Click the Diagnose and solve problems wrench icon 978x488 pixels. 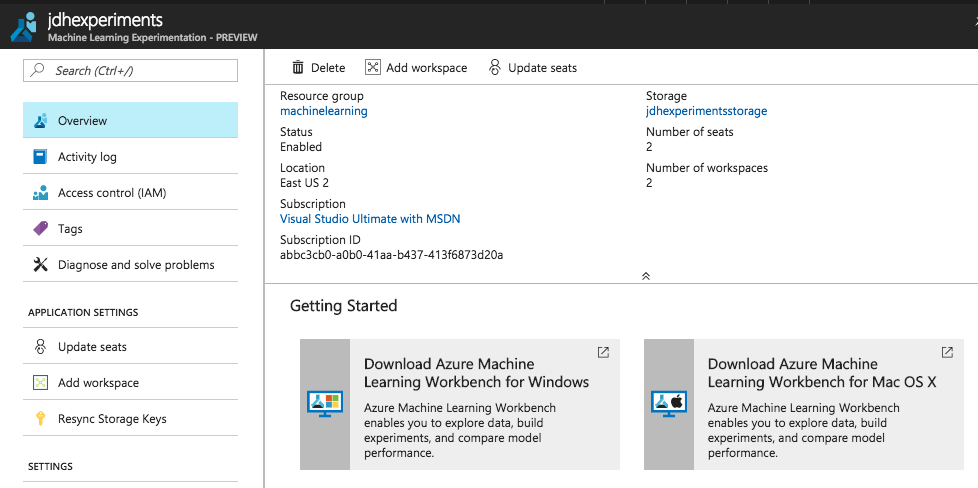(x=40, y=265)
